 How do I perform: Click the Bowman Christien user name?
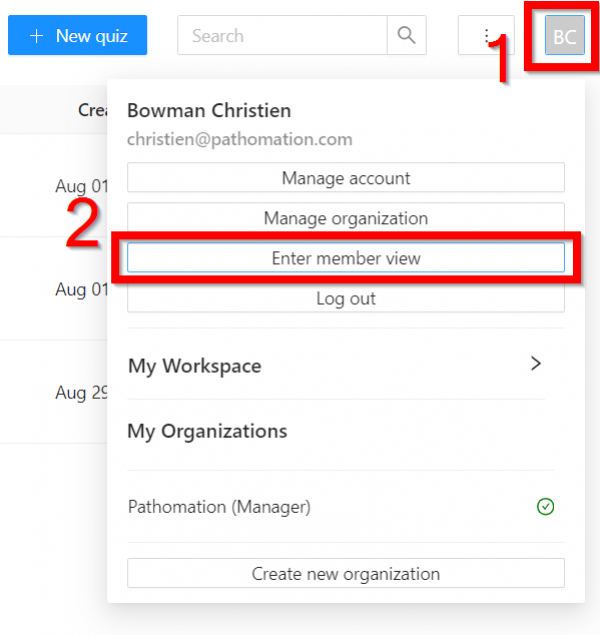(x=209, y=110)
